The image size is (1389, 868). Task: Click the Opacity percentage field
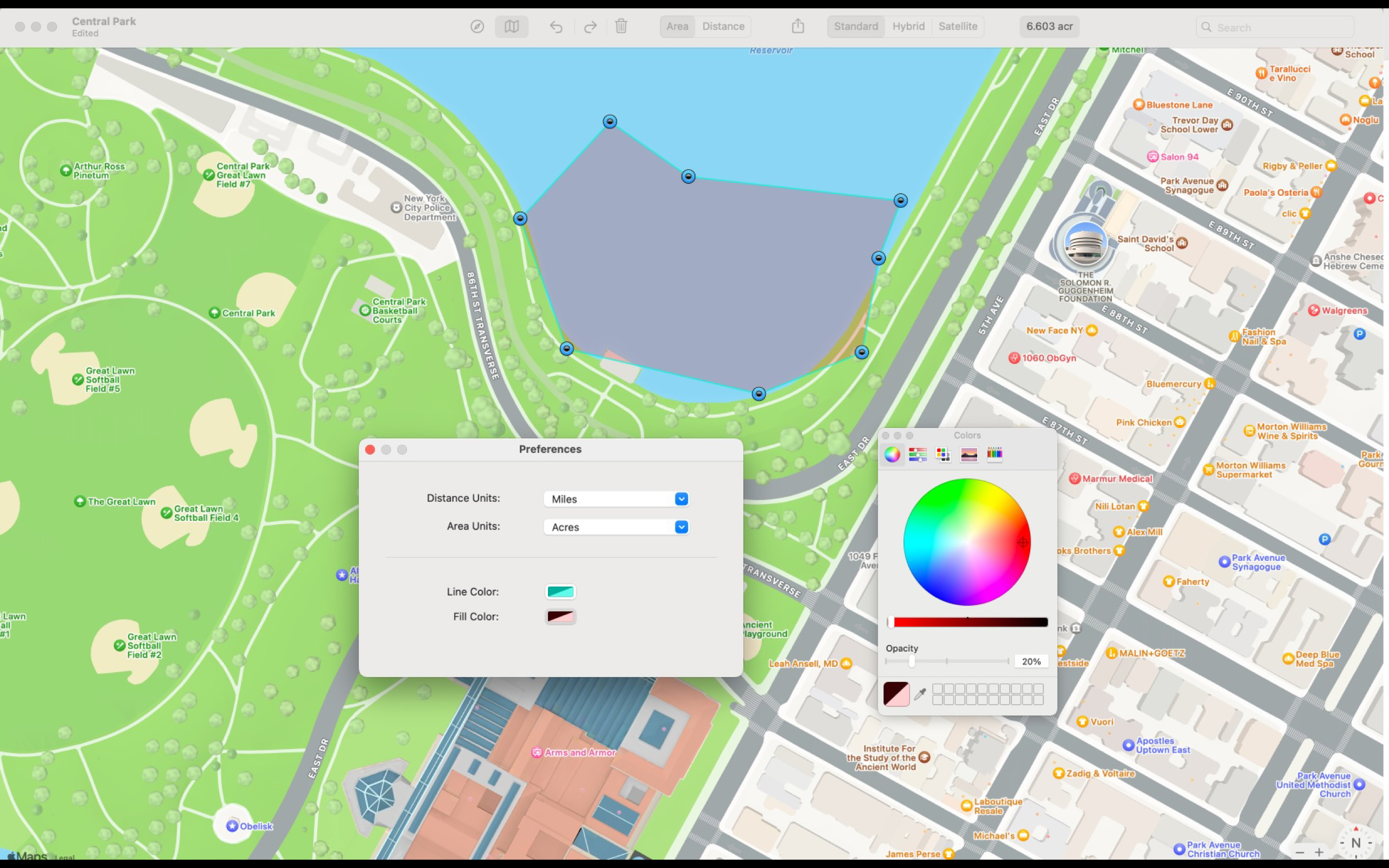(1031, 661)
